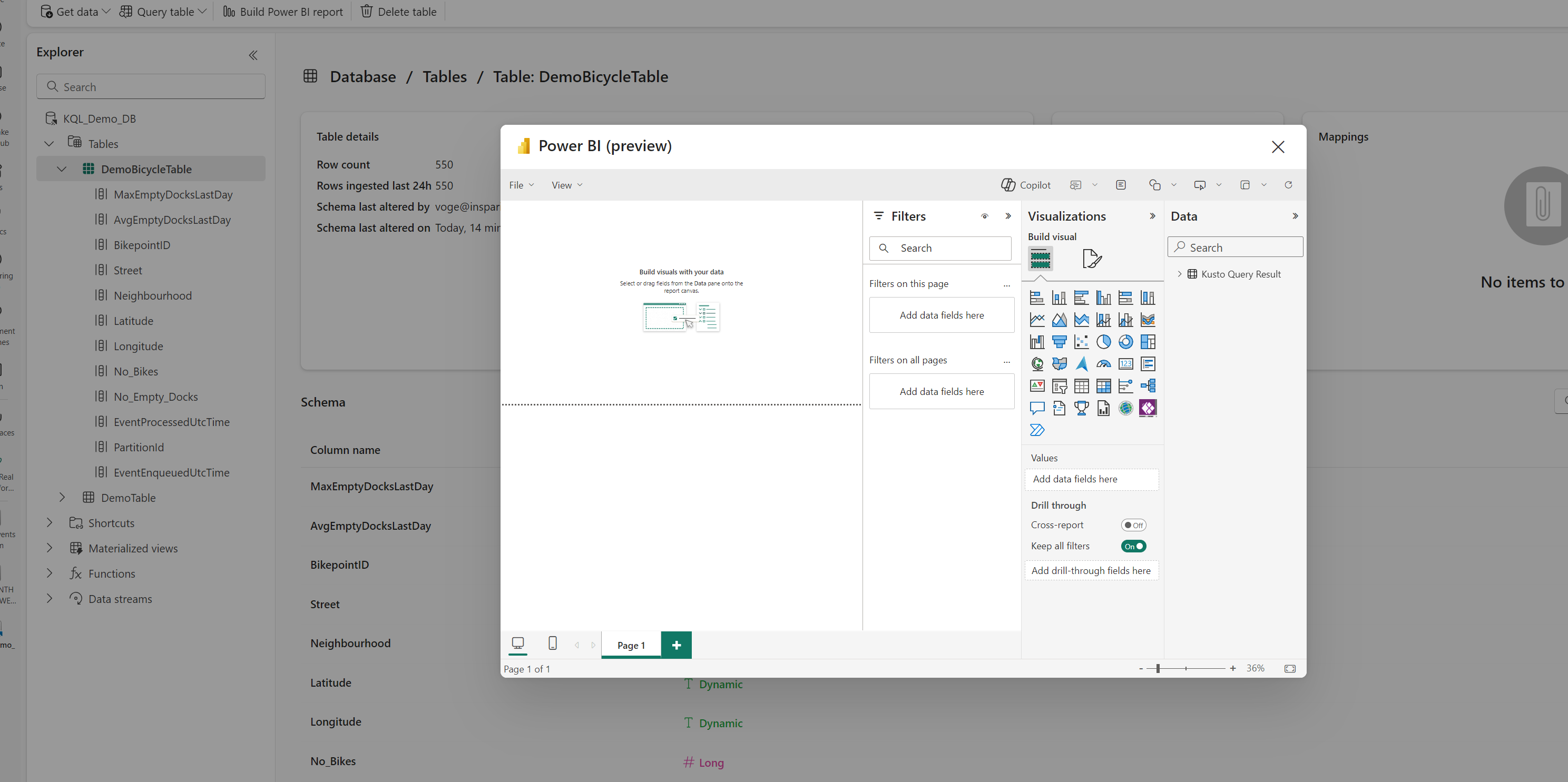The height and width of the screenshot is (782, 1568).
Task: Close the Power BI preview dialog
Action: pyautogui.click(x=1278, y=147)
